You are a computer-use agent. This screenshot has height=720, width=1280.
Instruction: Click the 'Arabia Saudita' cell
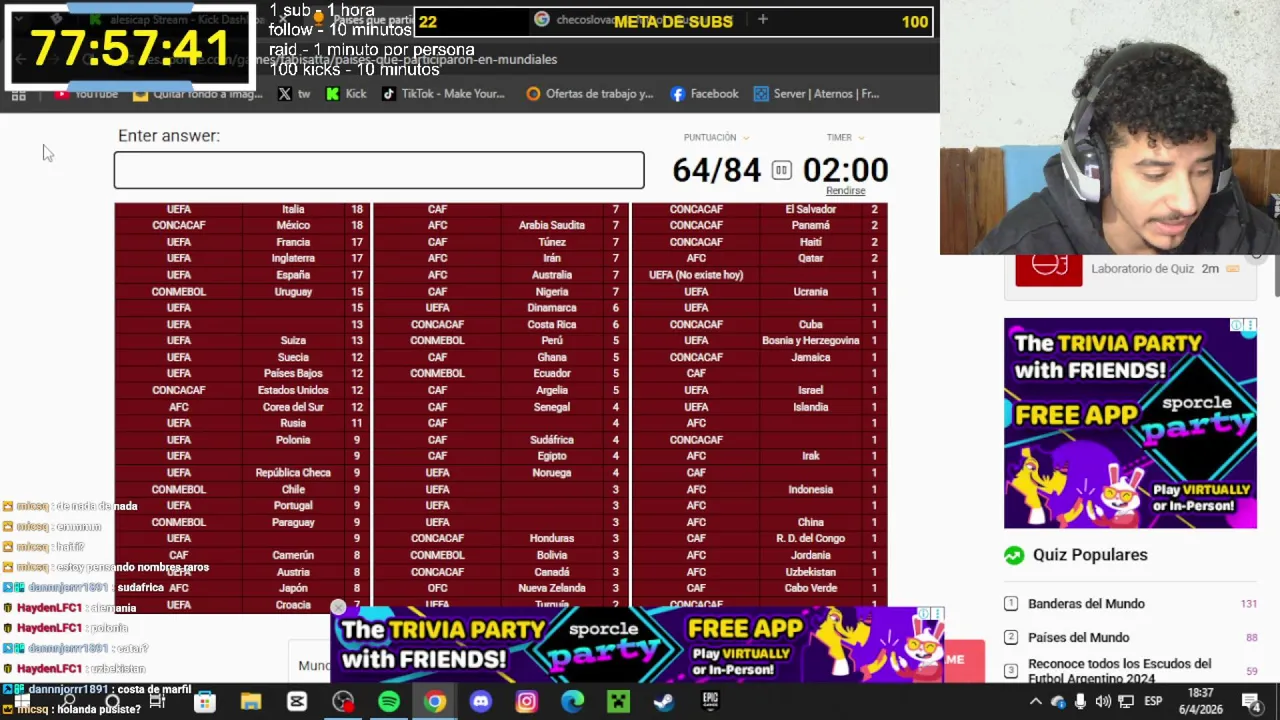tap(552, 226)
